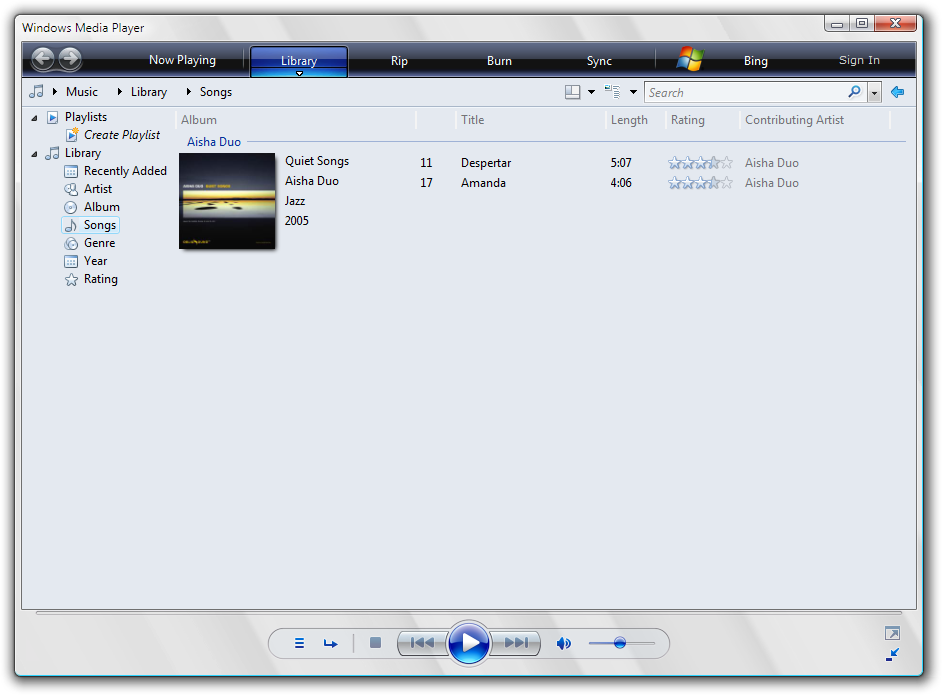This screenshot has height=696, width=942.
Task: Open the Bing tab
Action: pyautogui.click(x=755, y=61)
